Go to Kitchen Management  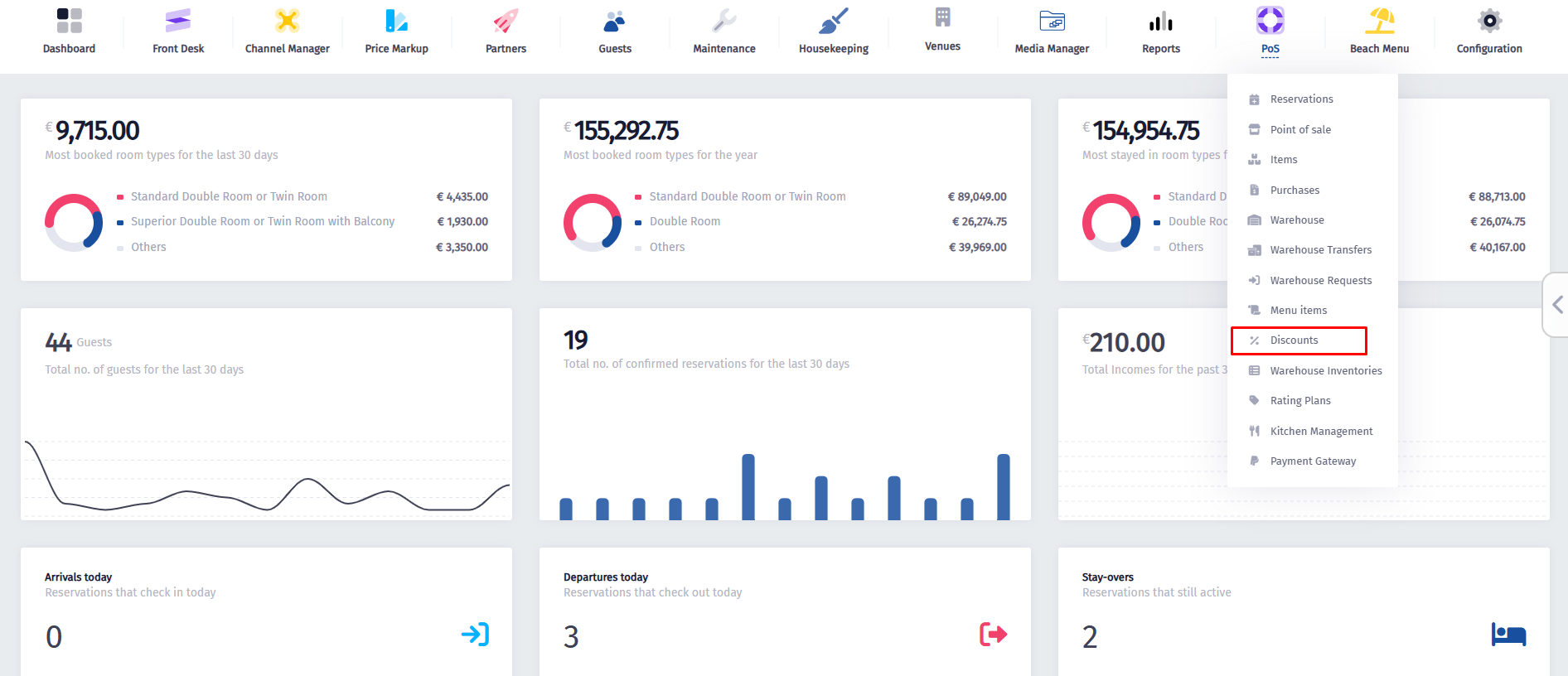tap(1321, 432)
